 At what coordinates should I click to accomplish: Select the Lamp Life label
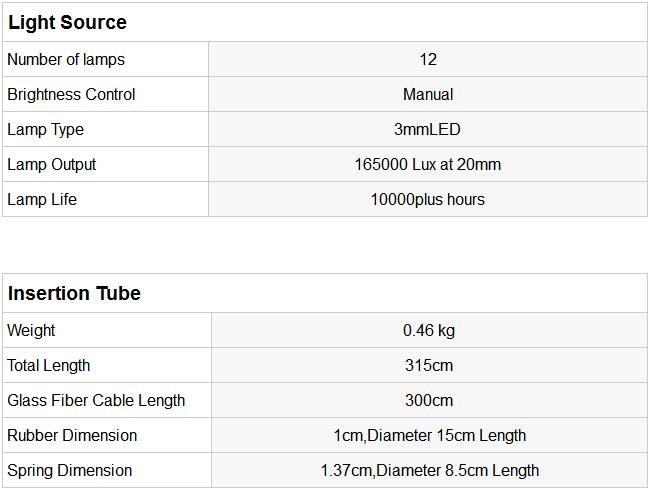(x=42, y=199)
